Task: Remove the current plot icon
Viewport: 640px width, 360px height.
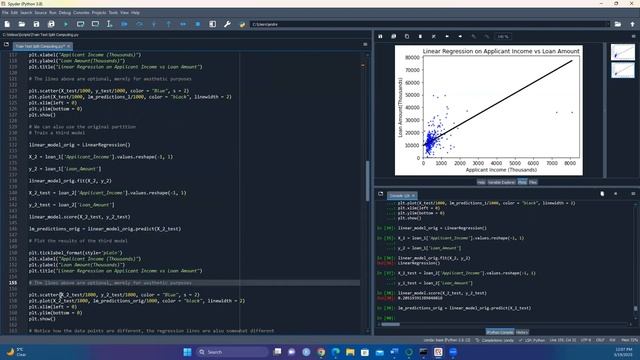Action: pyautogui.click(x=420, y=36)
